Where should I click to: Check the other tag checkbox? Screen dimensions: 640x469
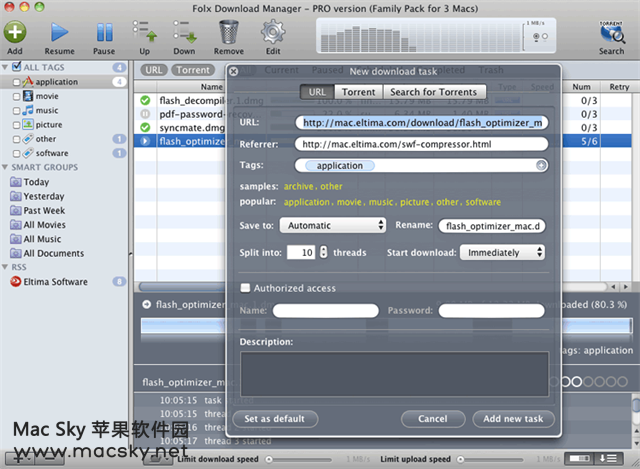pyautogui.click(x=16, y=140)
